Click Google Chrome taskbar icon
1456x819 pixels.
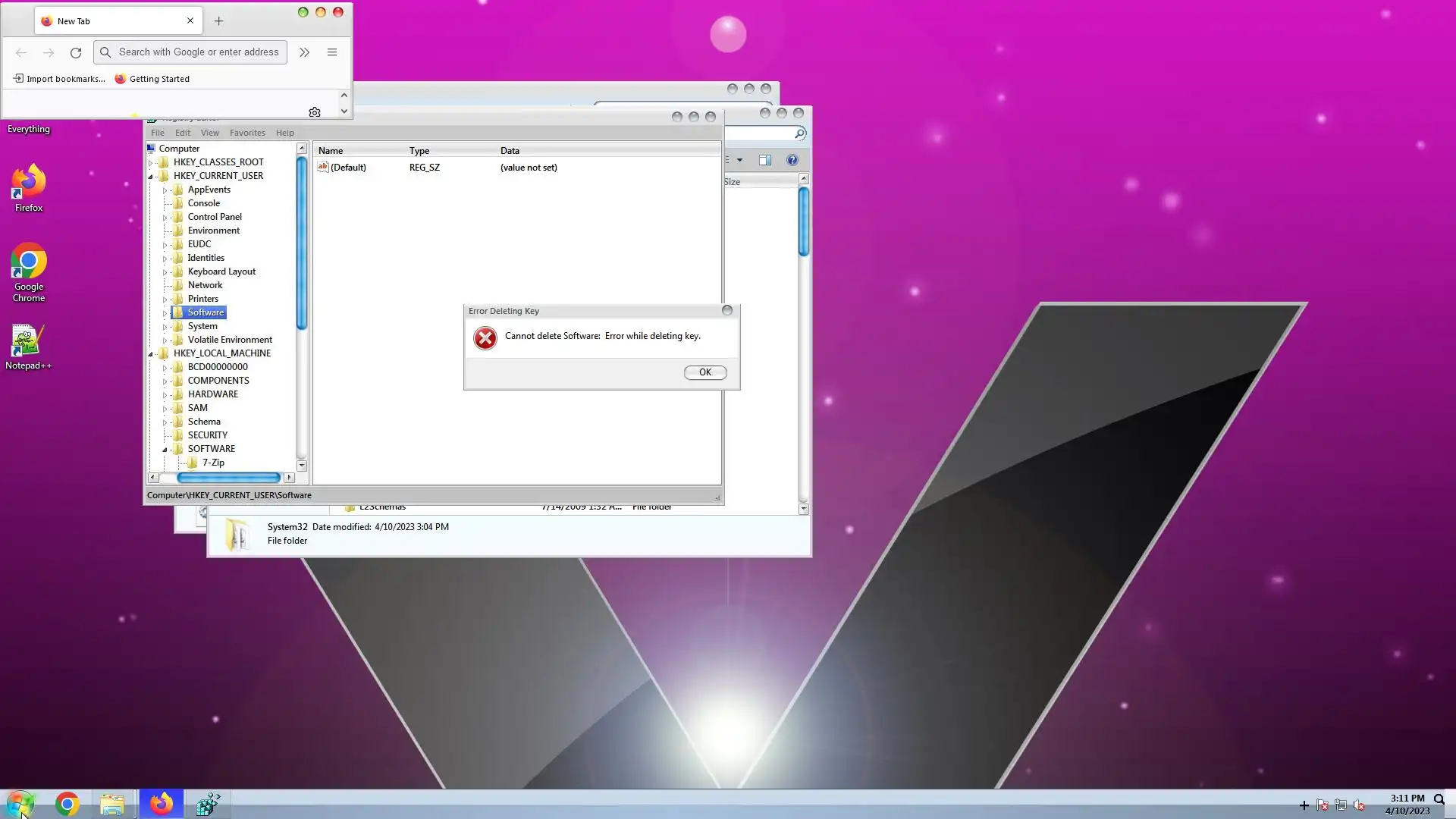pos(67,804)
